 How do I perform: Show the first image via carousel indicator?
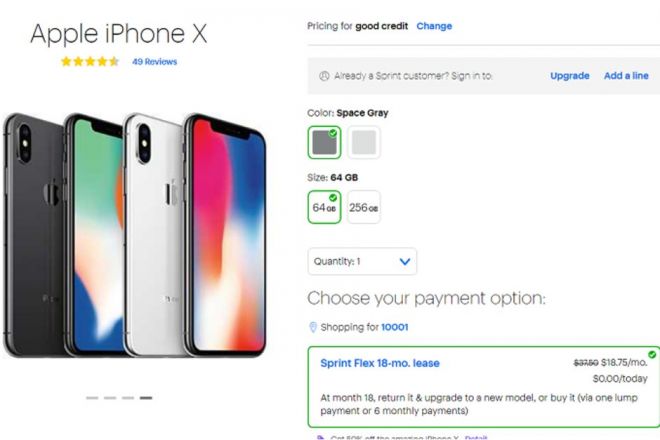(x=92, y=397)
